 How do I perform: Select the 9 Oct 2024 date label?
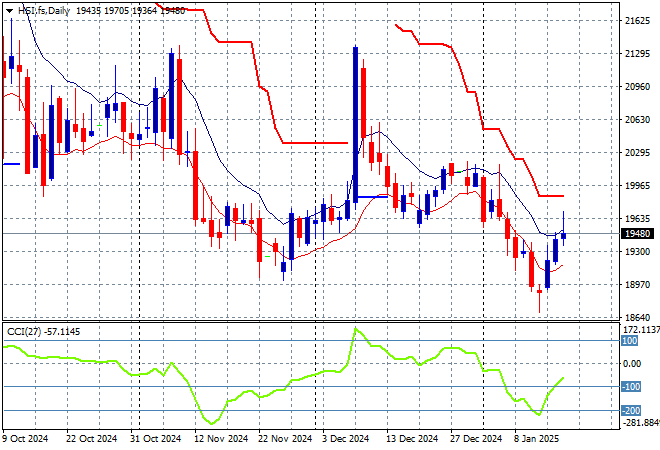[25, 438]
